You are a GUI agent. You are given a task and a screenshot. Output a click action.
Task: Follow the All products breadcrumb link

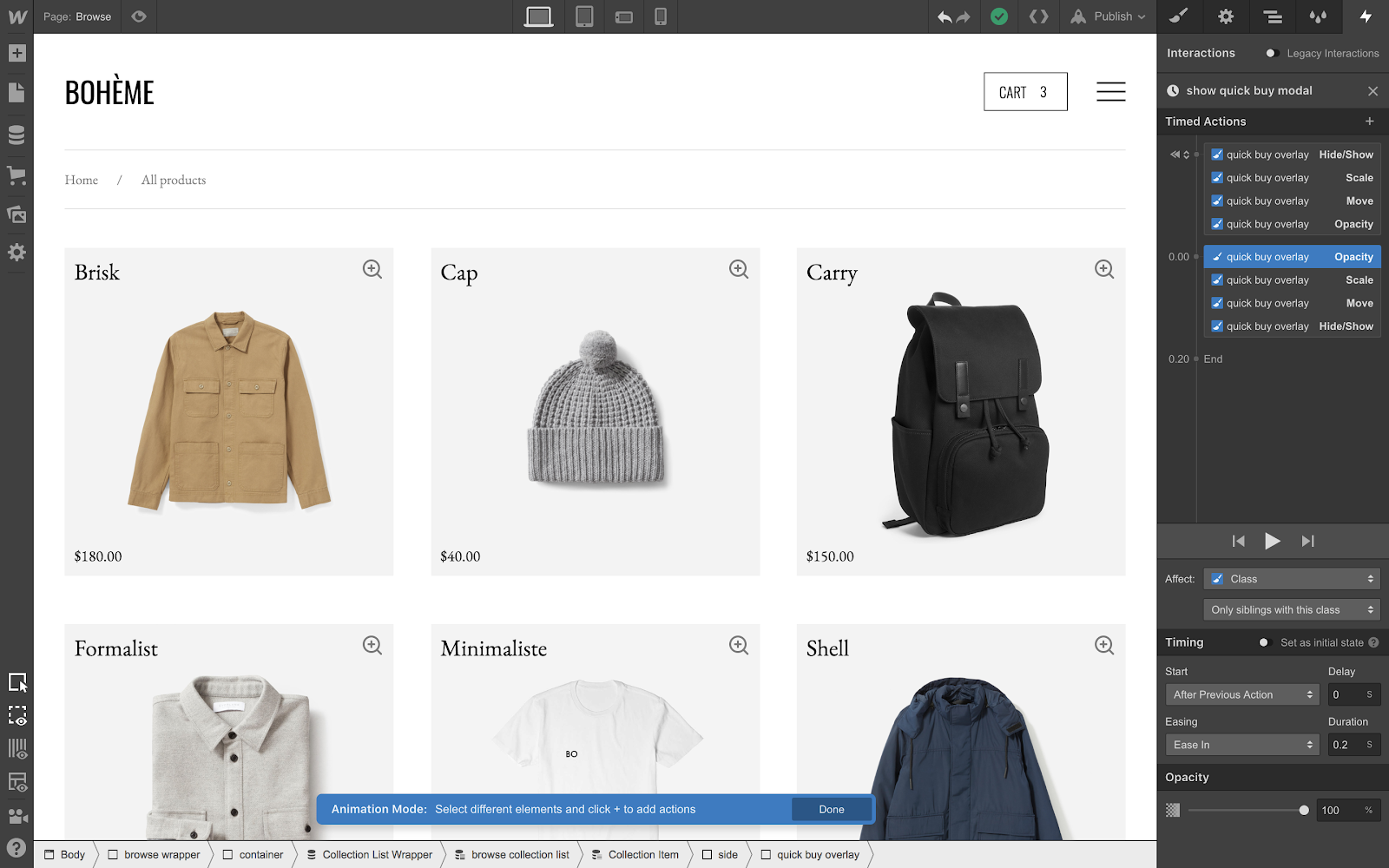tap(174, 180)
